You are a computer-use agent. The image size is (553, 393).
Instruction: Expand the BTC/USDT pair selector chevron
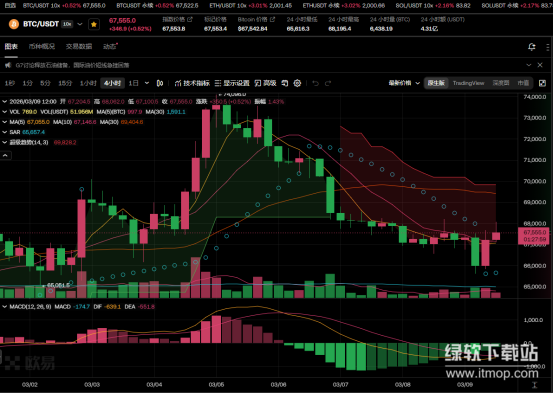point(80,24)
